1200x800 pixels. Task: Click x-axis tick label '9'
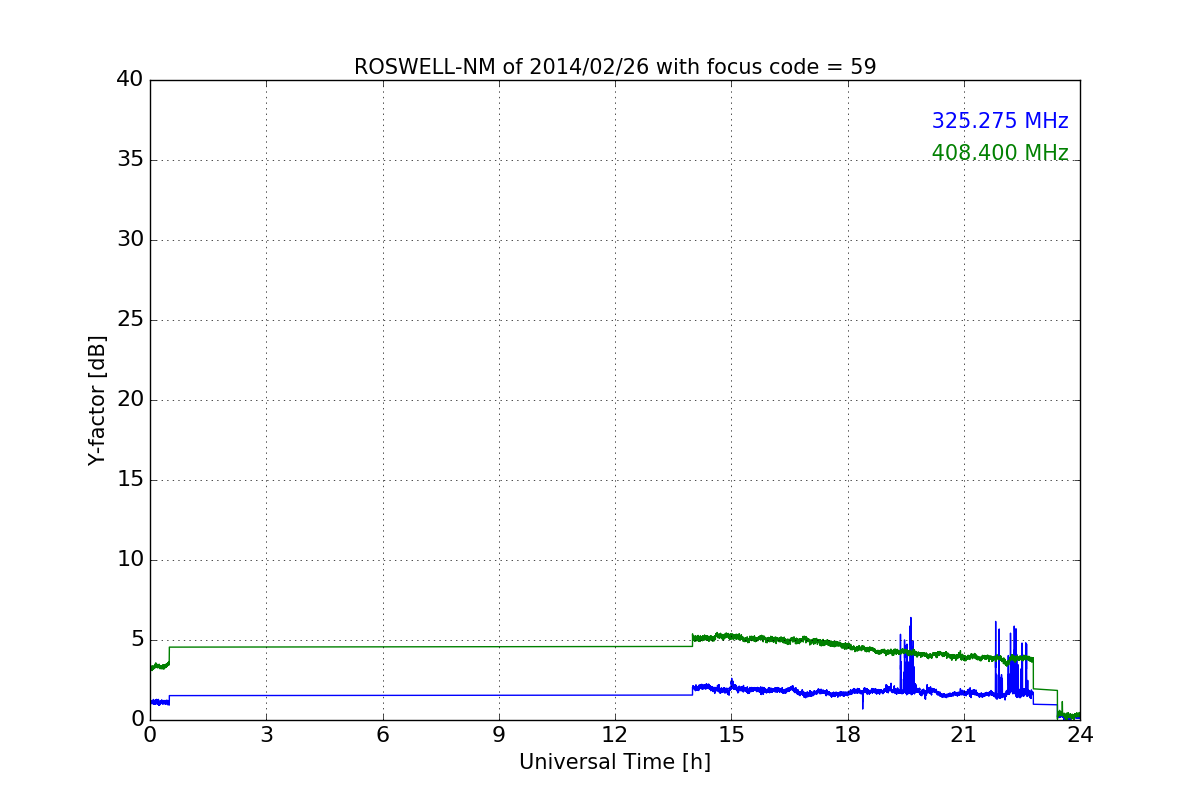tap(499, 735)
